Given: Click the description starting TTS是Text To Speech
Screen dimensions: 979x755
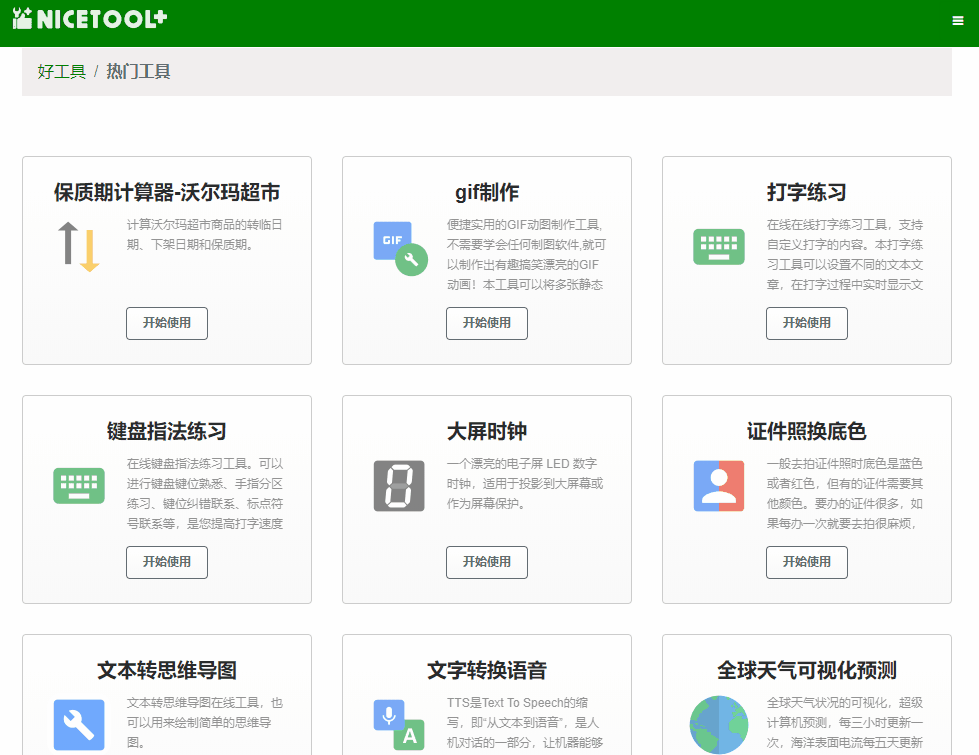Looking at the screenshot, I should coord(525,723).
